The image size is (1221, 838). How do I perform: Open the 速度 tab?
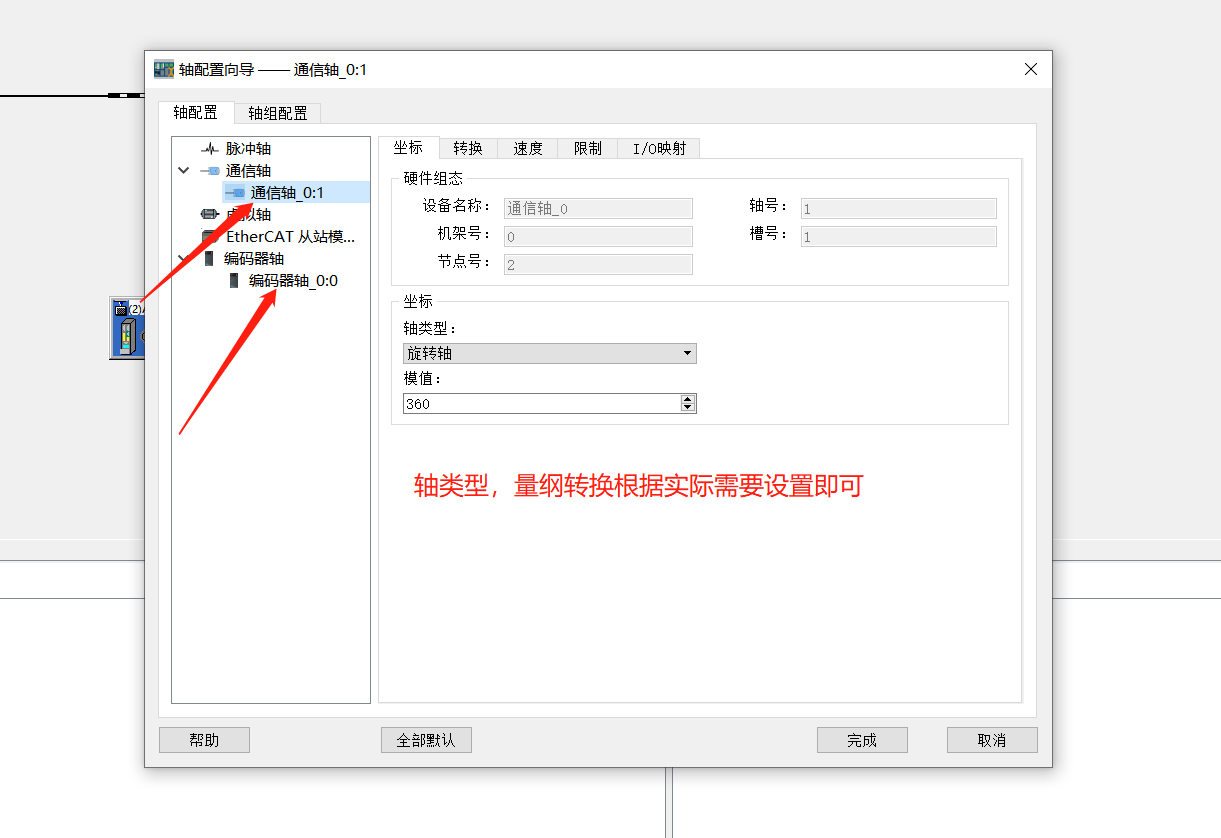pyautogui.click(x=528, y=148)
